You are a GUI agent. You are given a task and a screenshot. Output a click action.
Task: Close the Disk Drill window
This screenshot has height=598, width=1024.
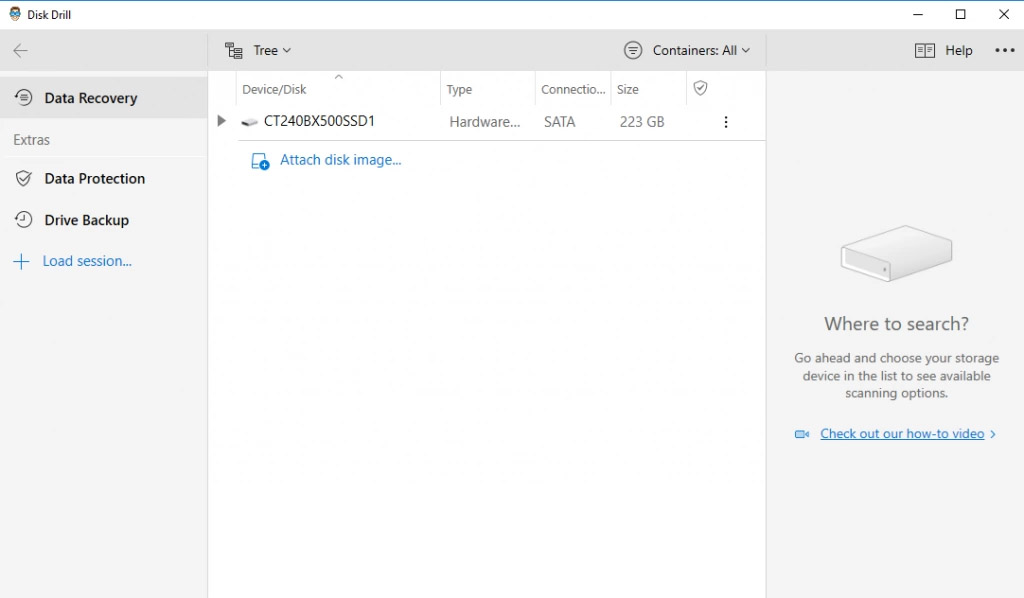pyautogui.click(x=1004, y=14)
